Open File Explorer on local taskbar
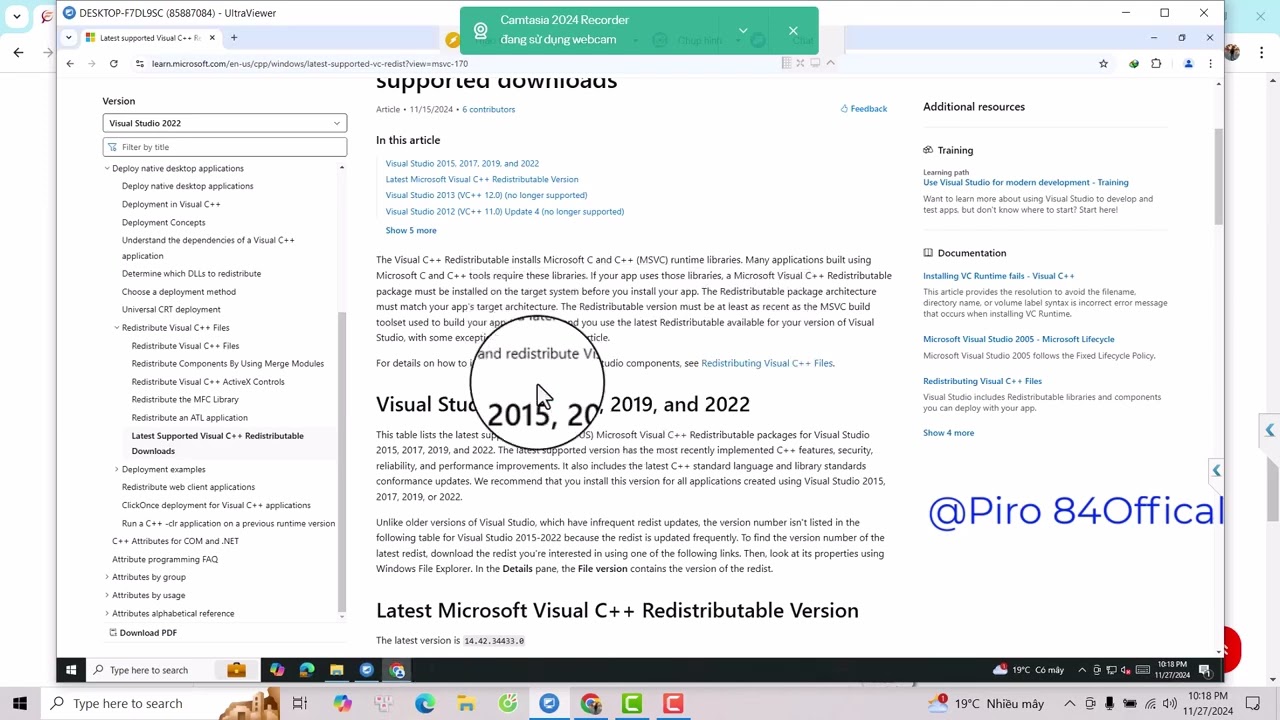This screenshot has height=720, width=1280. click(466, 703)
